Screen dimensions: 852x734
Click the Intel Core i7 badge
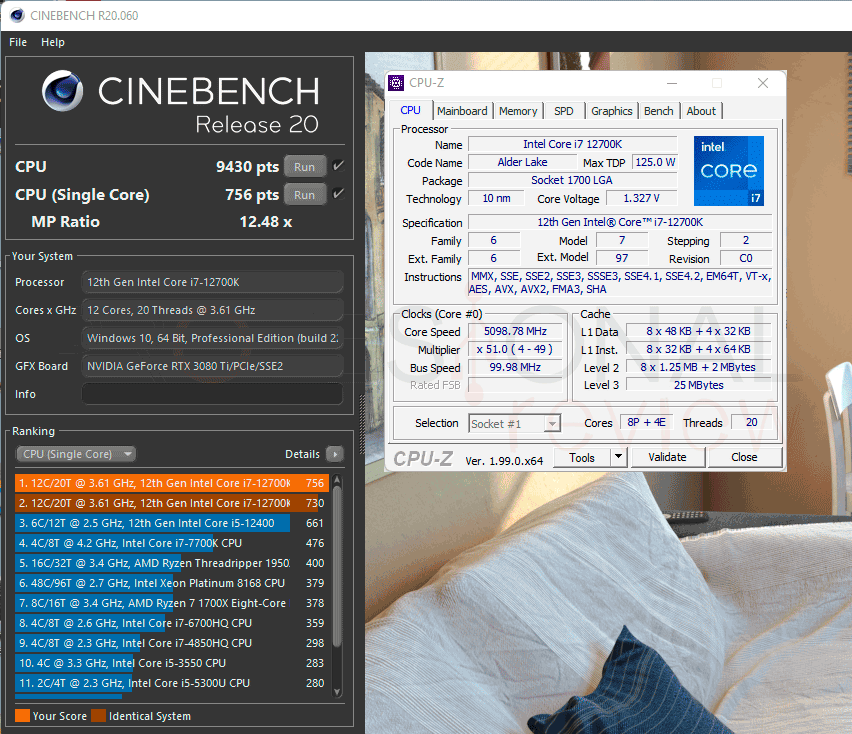point(729,171)
